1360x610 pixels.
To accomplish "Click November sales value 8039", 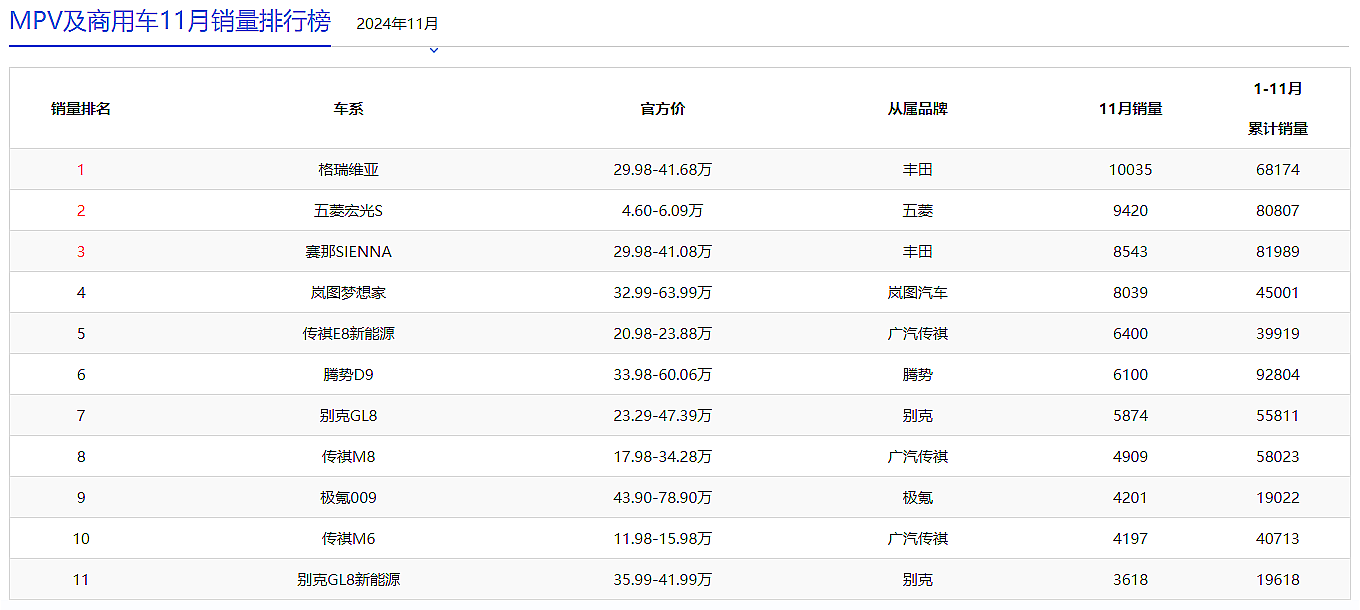I will 1131,293.
